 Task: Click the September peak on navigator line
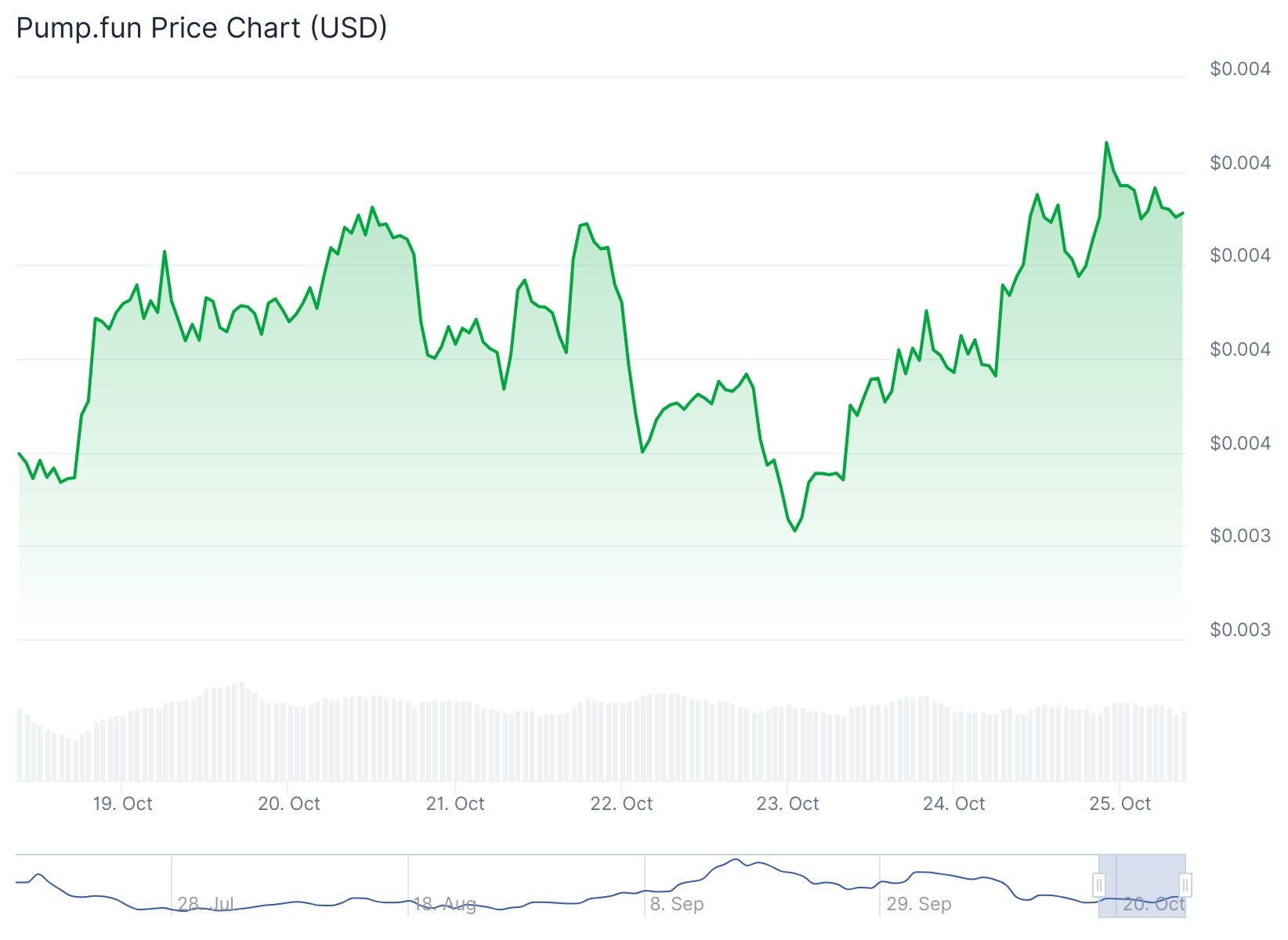(736, 859)
